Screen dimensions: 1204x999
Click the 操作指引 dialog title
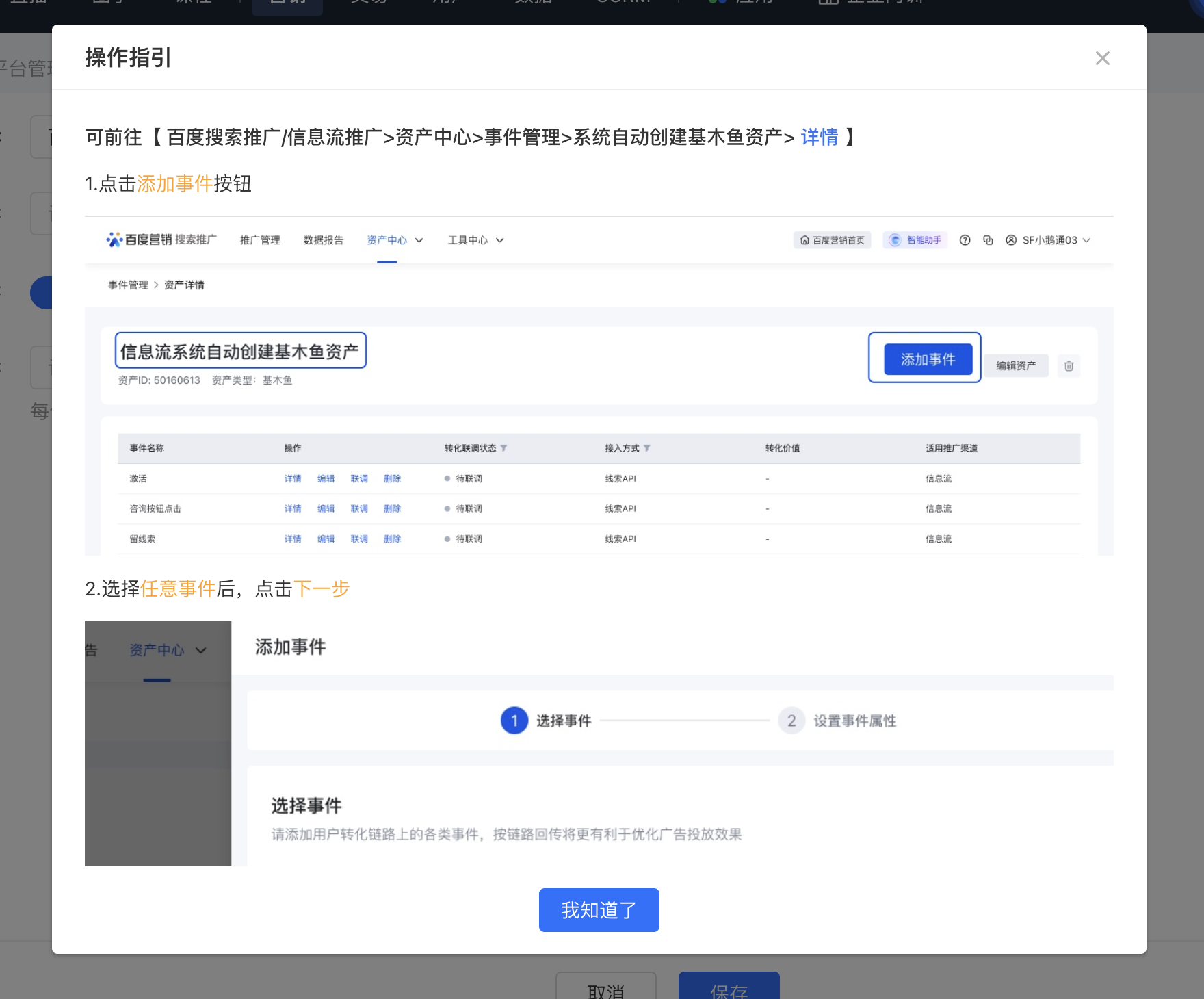pyautogui.click(x=129, y=57)
